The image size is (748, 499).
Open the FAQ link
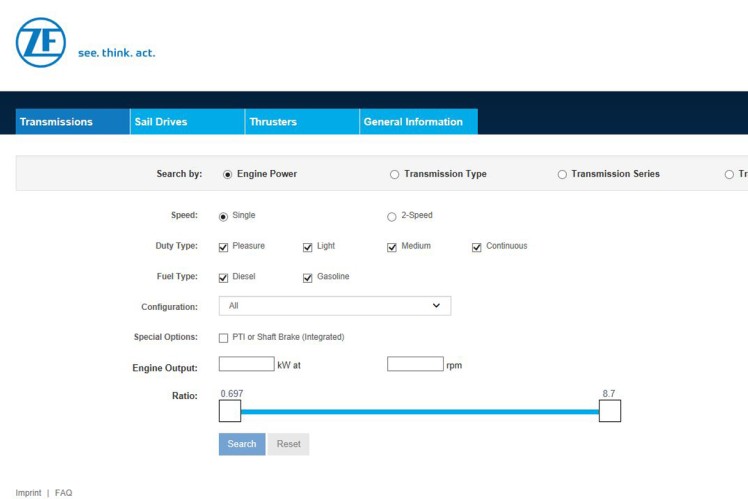(x=63, y=493)
